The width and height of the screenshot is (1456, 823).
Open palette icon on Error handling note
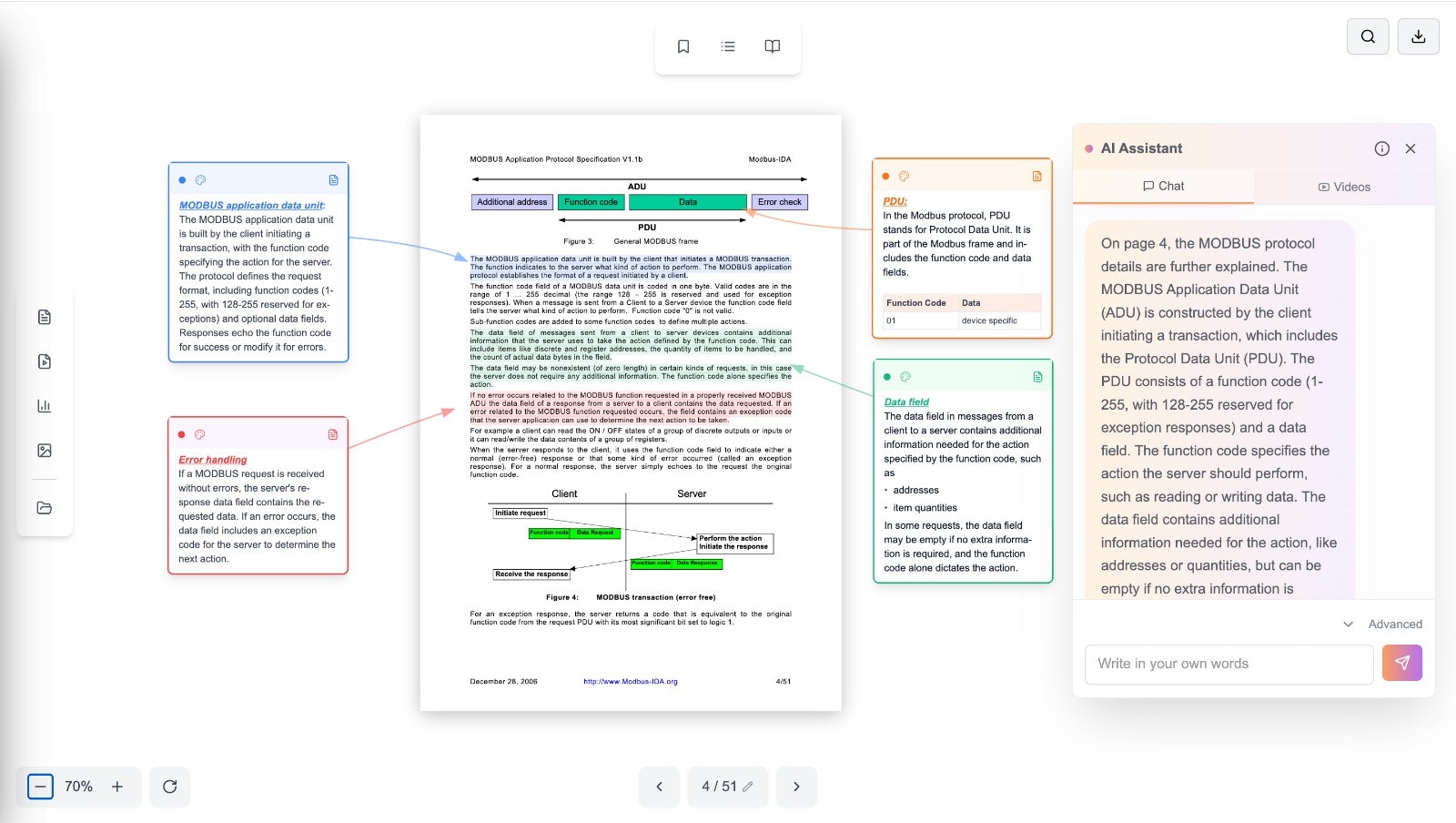[200, 434]
